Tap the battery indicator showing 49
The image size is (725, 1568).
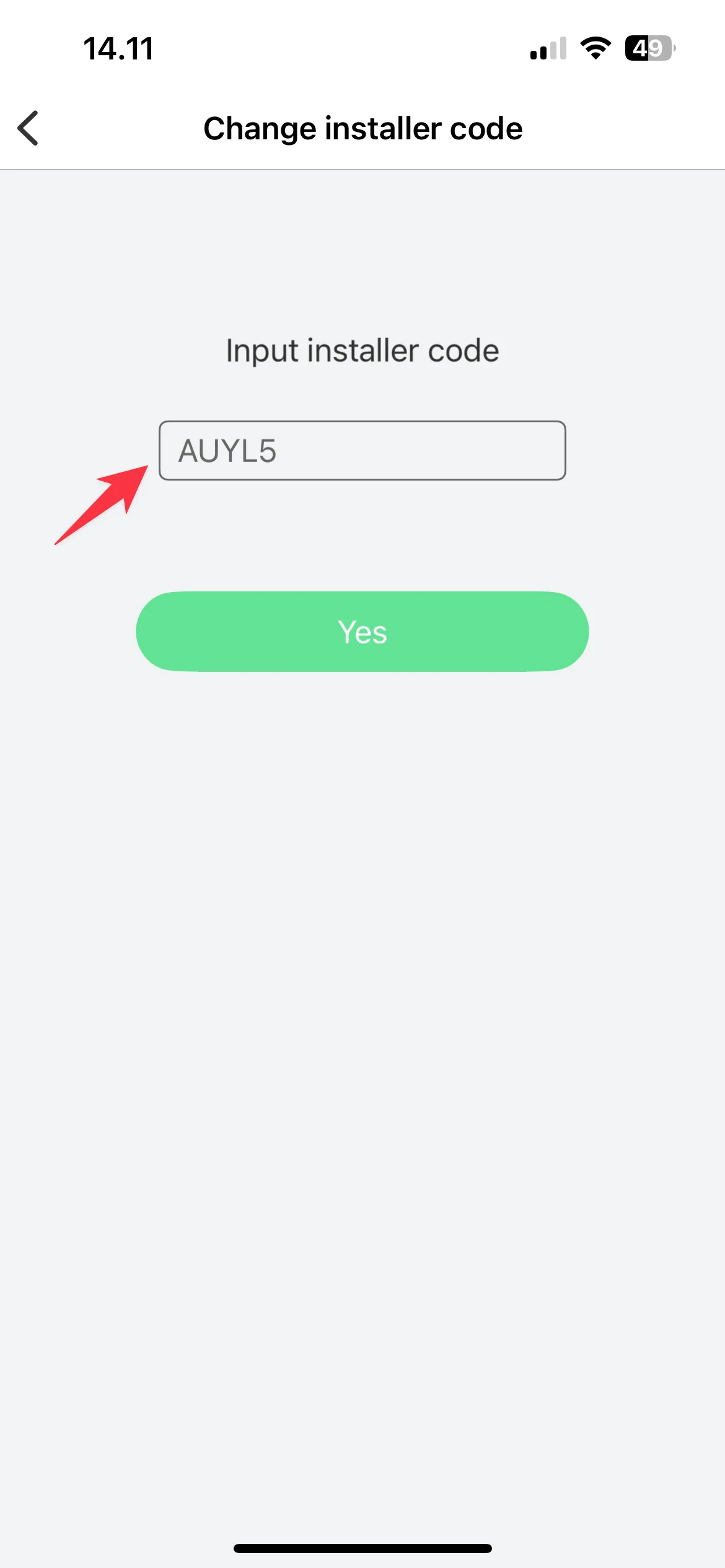coord(650,48)
